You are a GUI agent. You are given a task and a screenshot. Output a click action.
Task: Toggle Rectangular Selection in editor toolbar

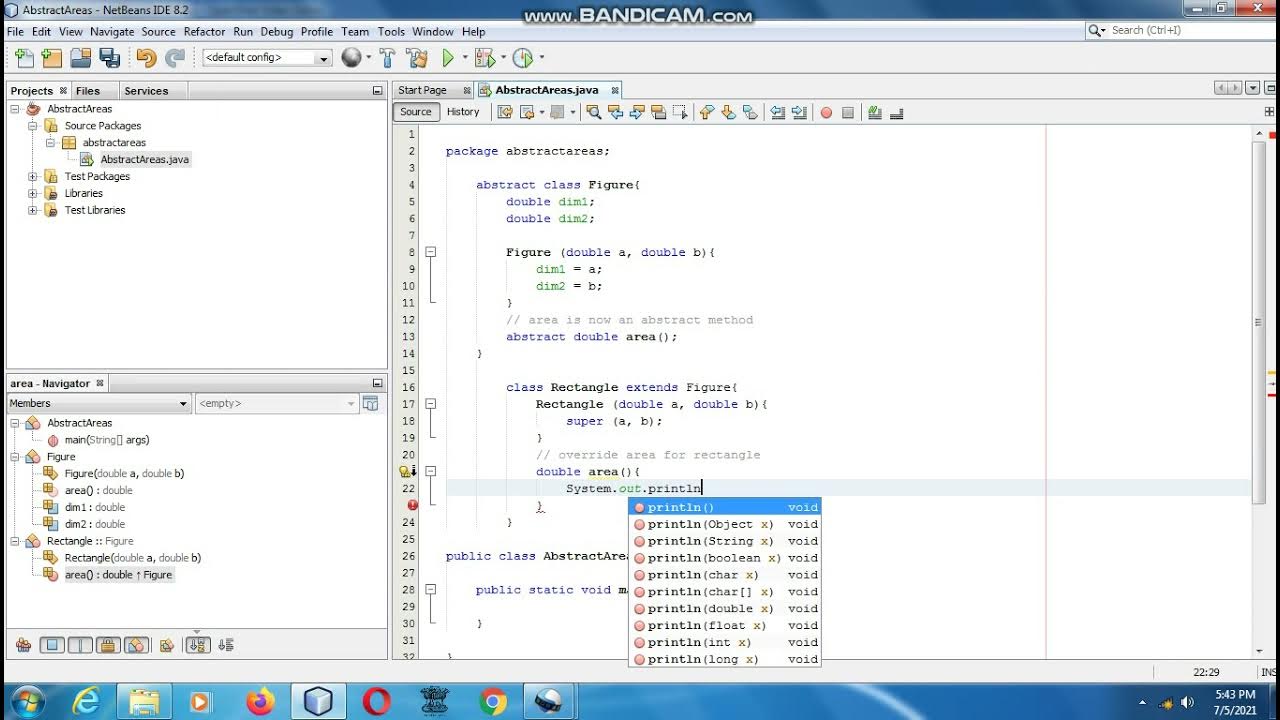(680, 112)
